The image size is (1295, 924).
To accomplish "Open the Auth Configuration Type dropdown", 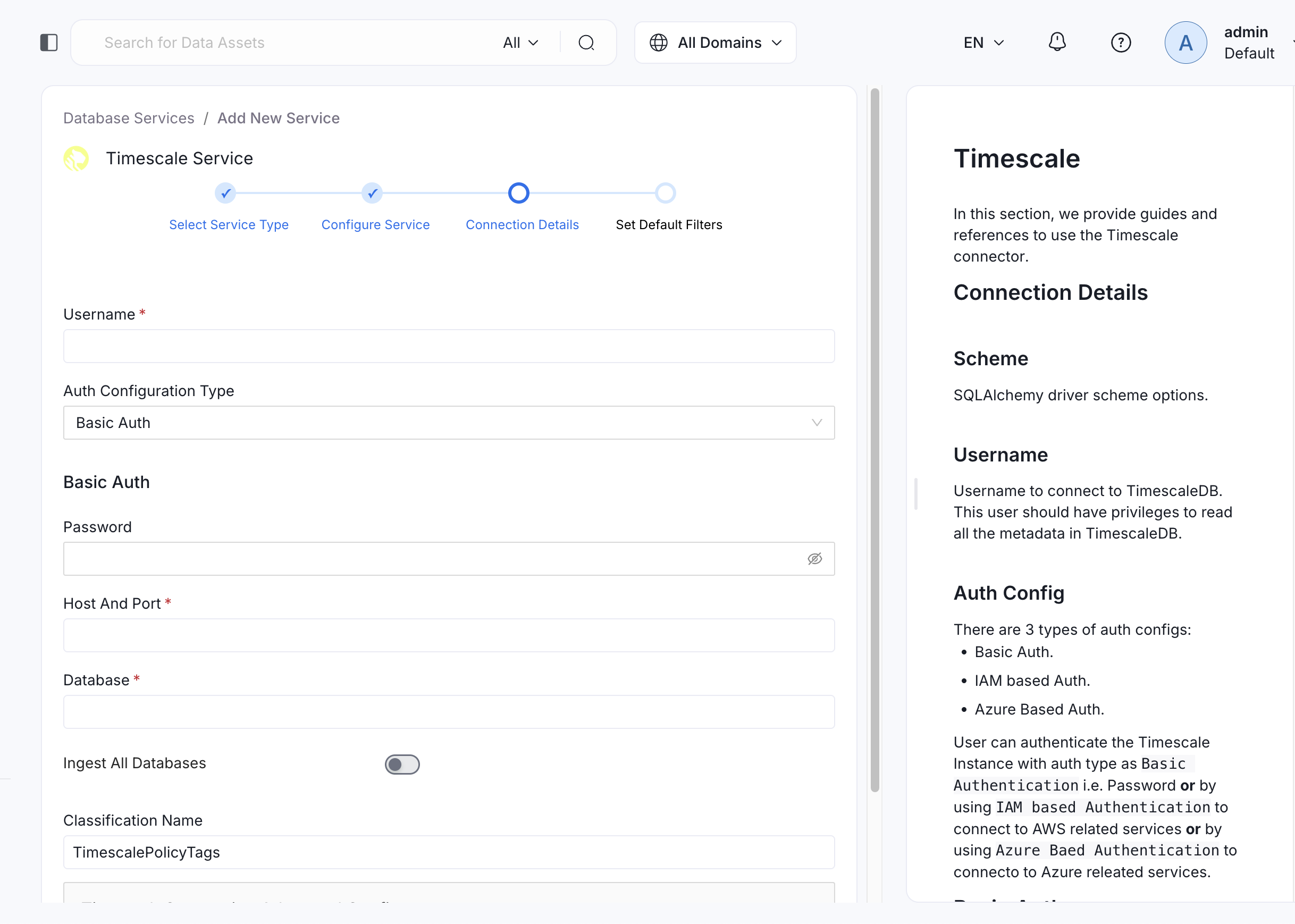I will (449, 423).
